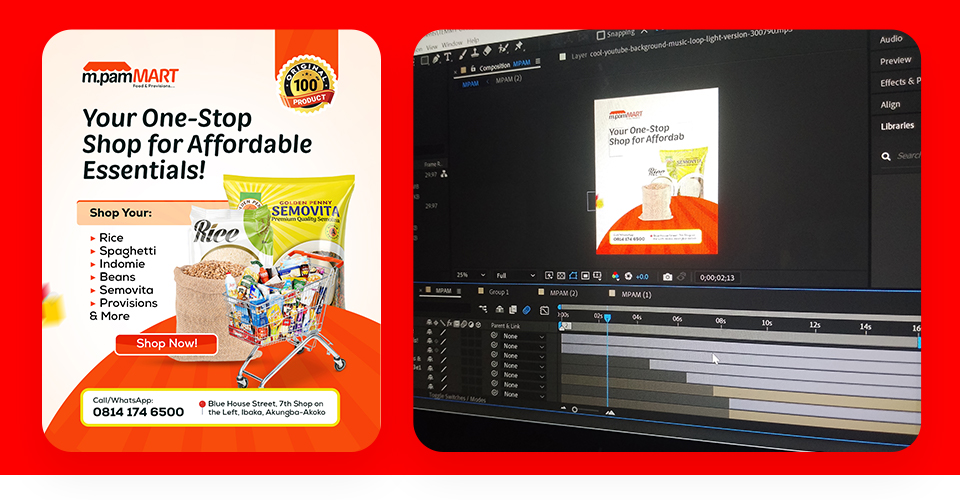Click the lock icon on Composition MPAM tab
Image resolution: width=960 pixels, height=500 pixels.
tap(473, 69)
